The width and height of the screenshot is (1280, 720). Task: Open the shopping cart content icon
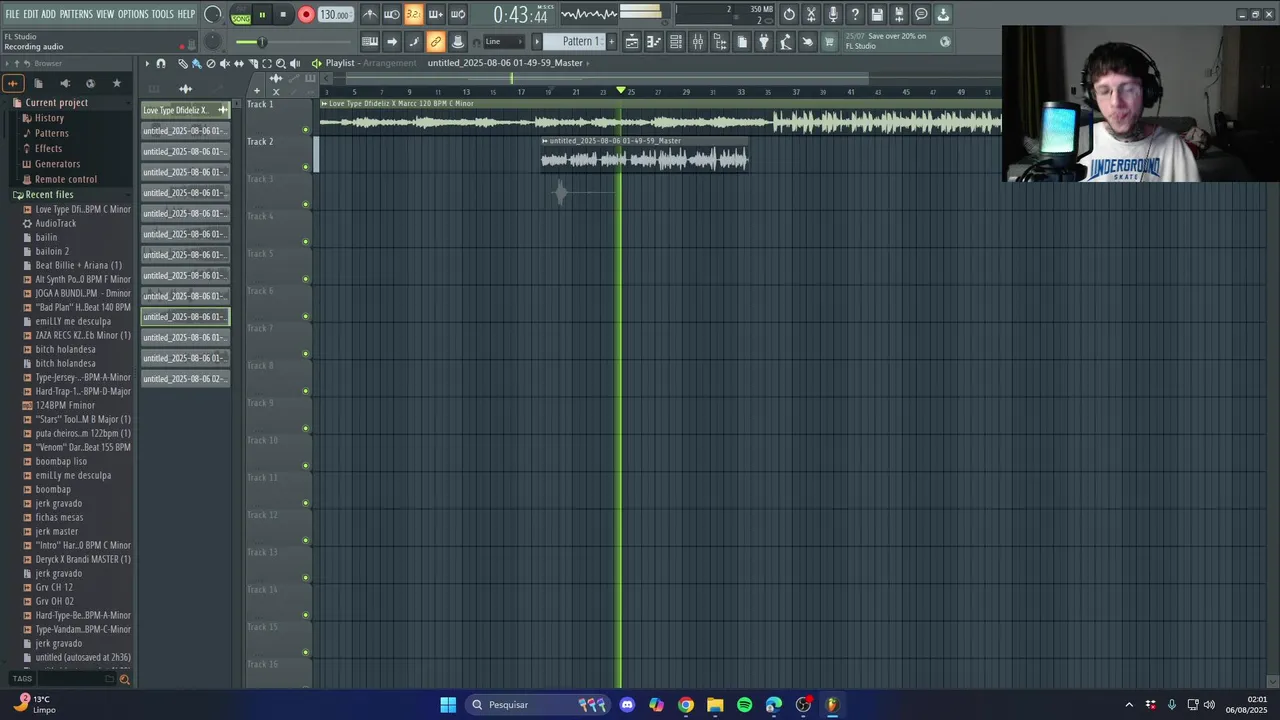pyautogui.click(x=830, y=42)
